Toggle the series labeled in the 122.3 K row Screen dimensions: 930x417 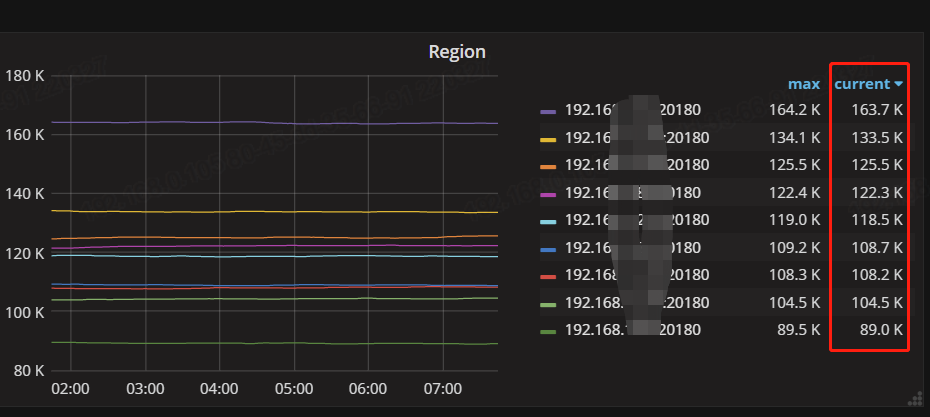[633, 193]
